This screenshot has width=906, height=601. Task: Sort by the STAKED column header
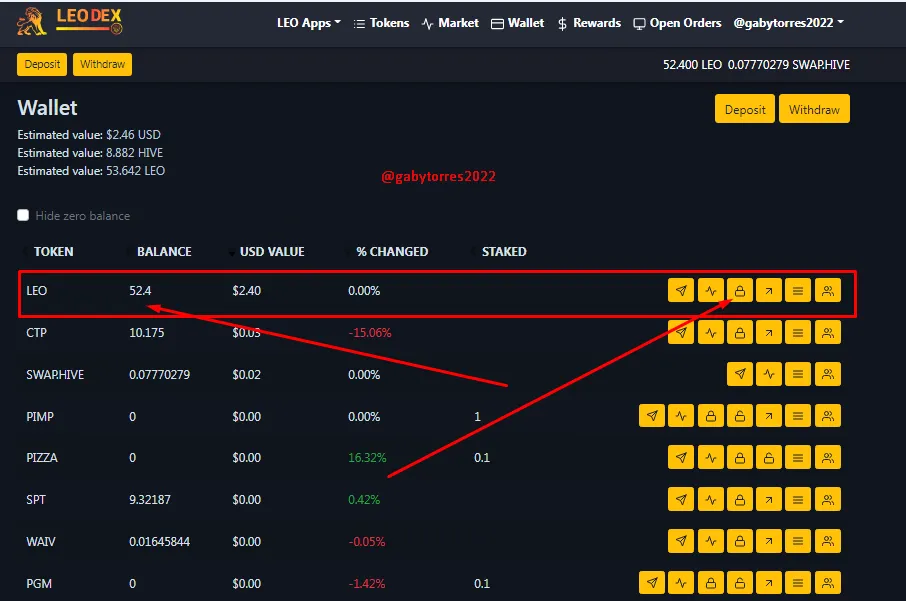[x=504, y=251]
